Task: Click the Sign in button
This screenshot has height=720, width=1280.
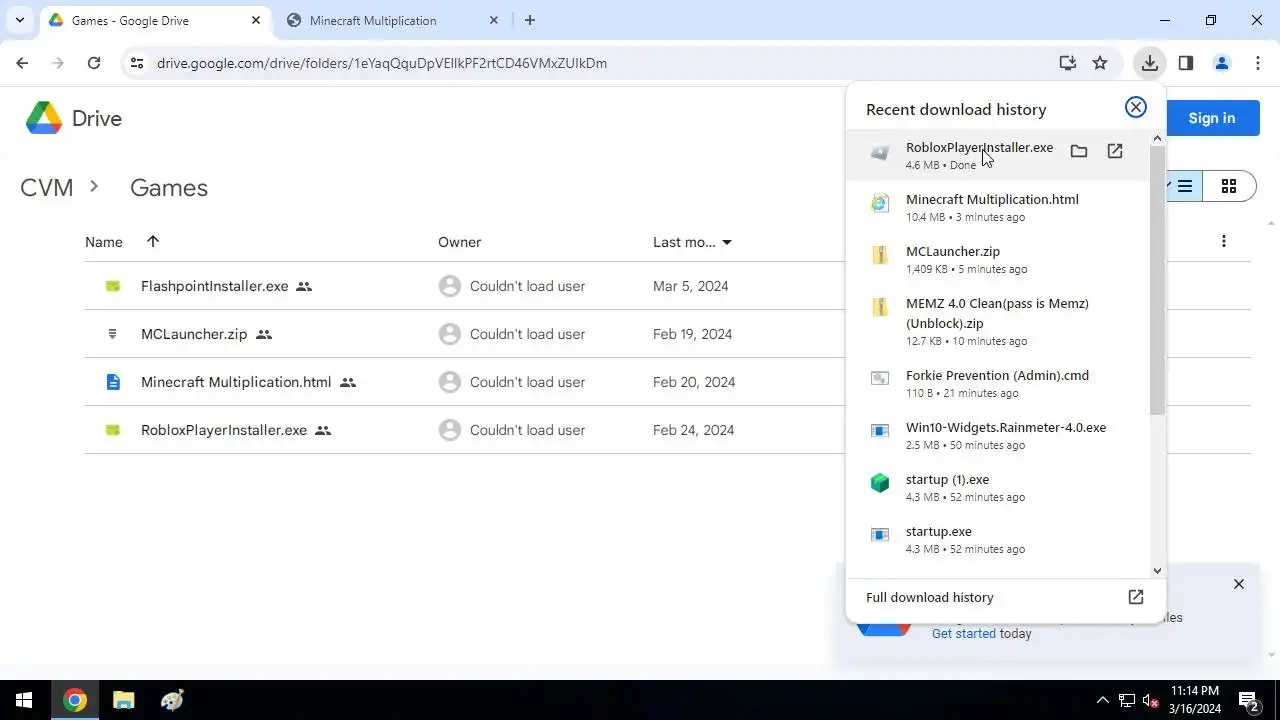Action: [x=1211, y=118]
